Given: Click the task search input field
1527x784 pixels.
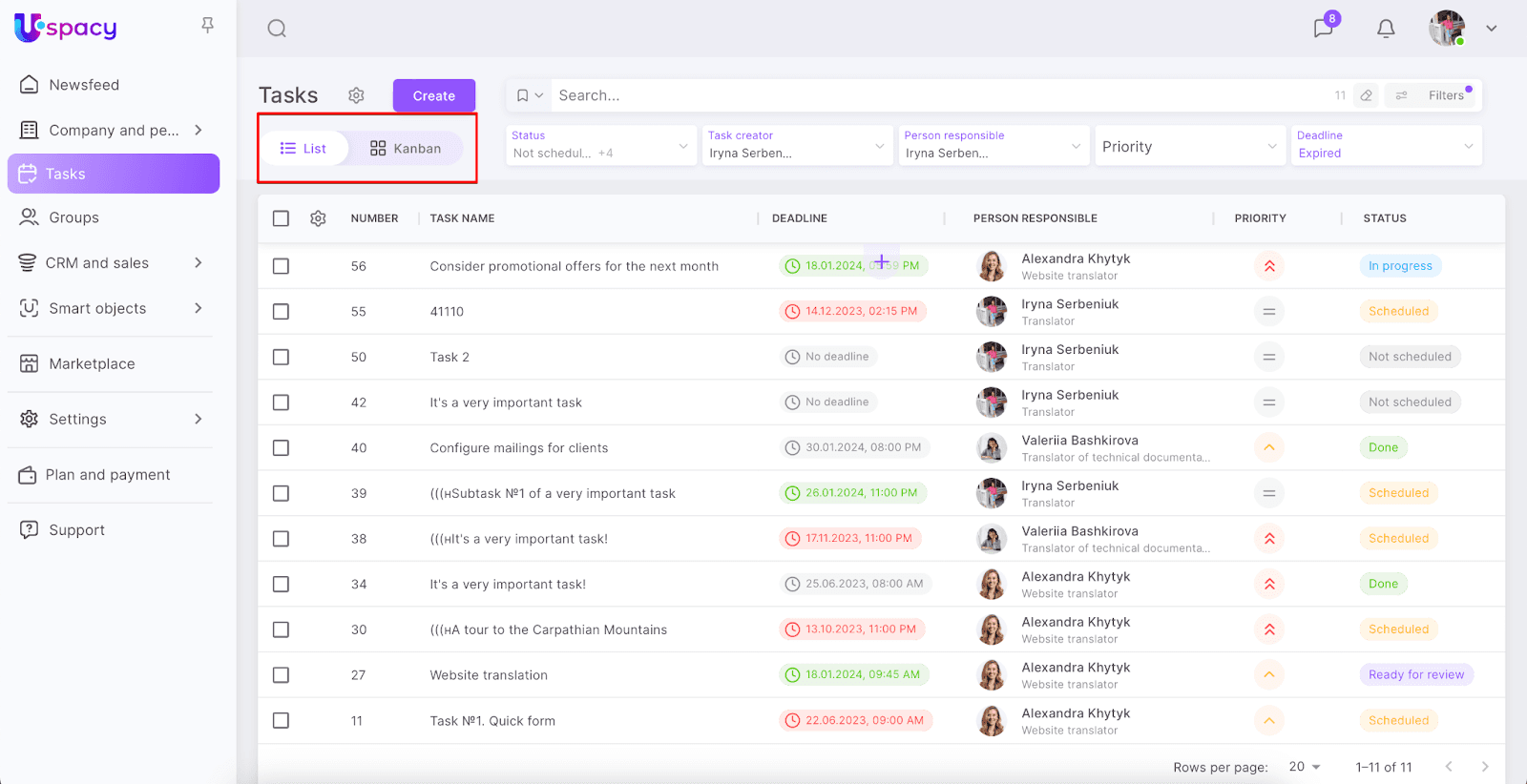Looking at the screenshot, I should (x=935, y=95).
